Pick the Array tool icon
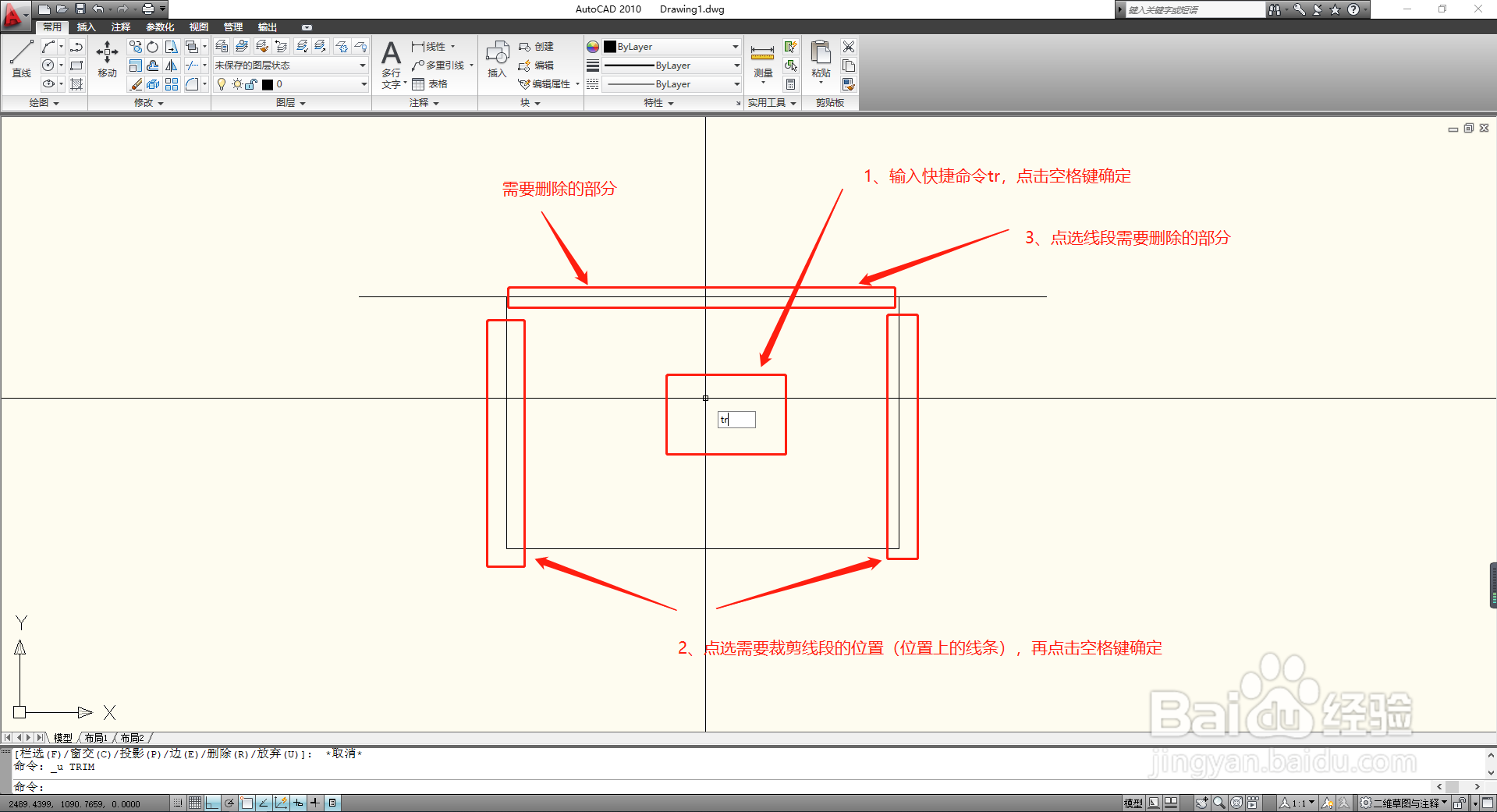The height and width of the screenshot is (812, 1497). click(172, 84)
